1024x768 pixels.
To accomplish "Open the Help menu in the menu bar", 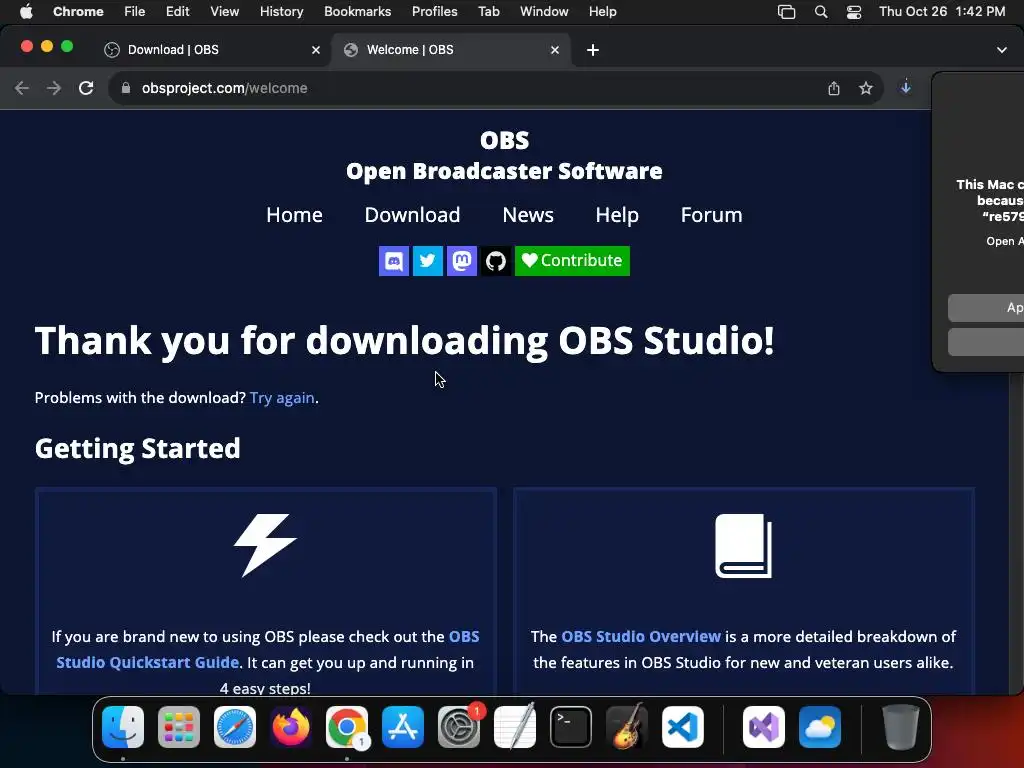I will (x=602, y=12).
